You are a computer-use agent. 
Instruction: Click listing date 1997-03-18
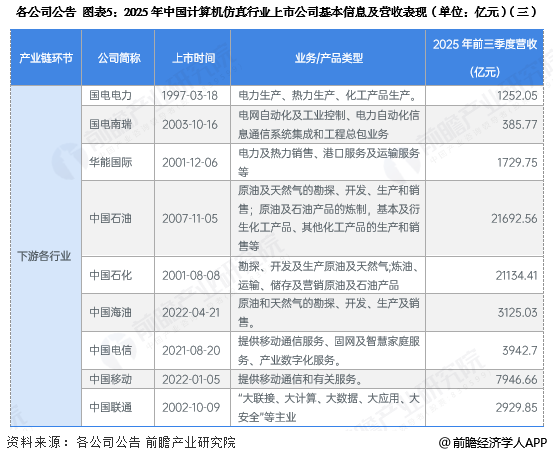tap(190, 96)
